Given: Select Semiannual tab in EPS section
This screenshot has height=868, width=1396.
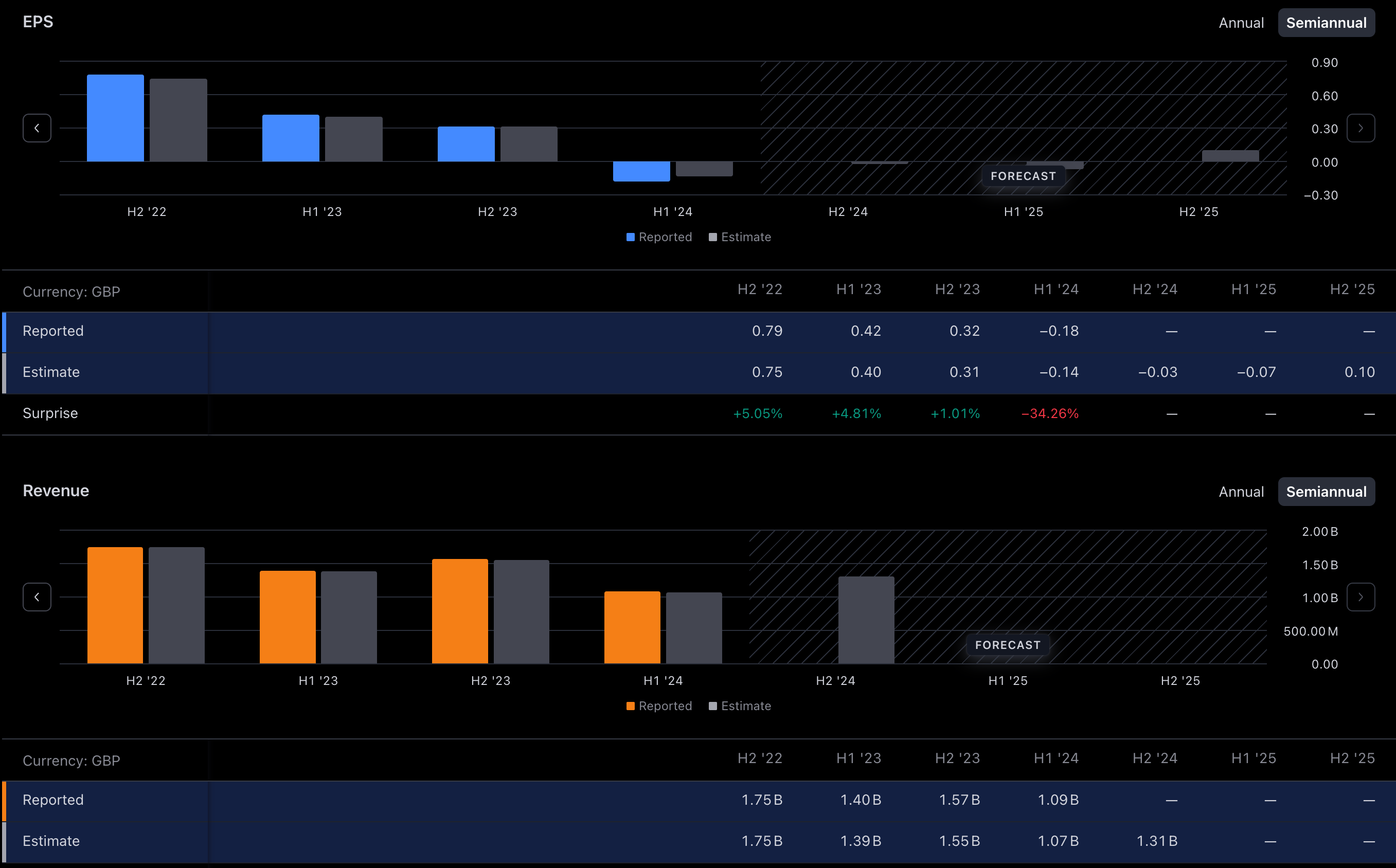Looking at the screenshot, I should [x=1326, y=23].
